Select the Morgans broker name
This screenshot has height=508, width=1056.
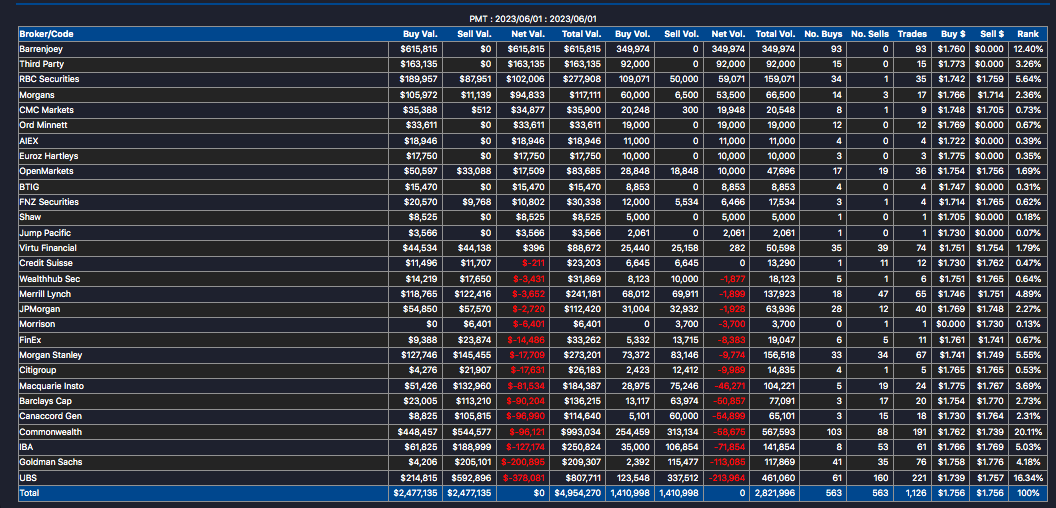tap(35, 94)
